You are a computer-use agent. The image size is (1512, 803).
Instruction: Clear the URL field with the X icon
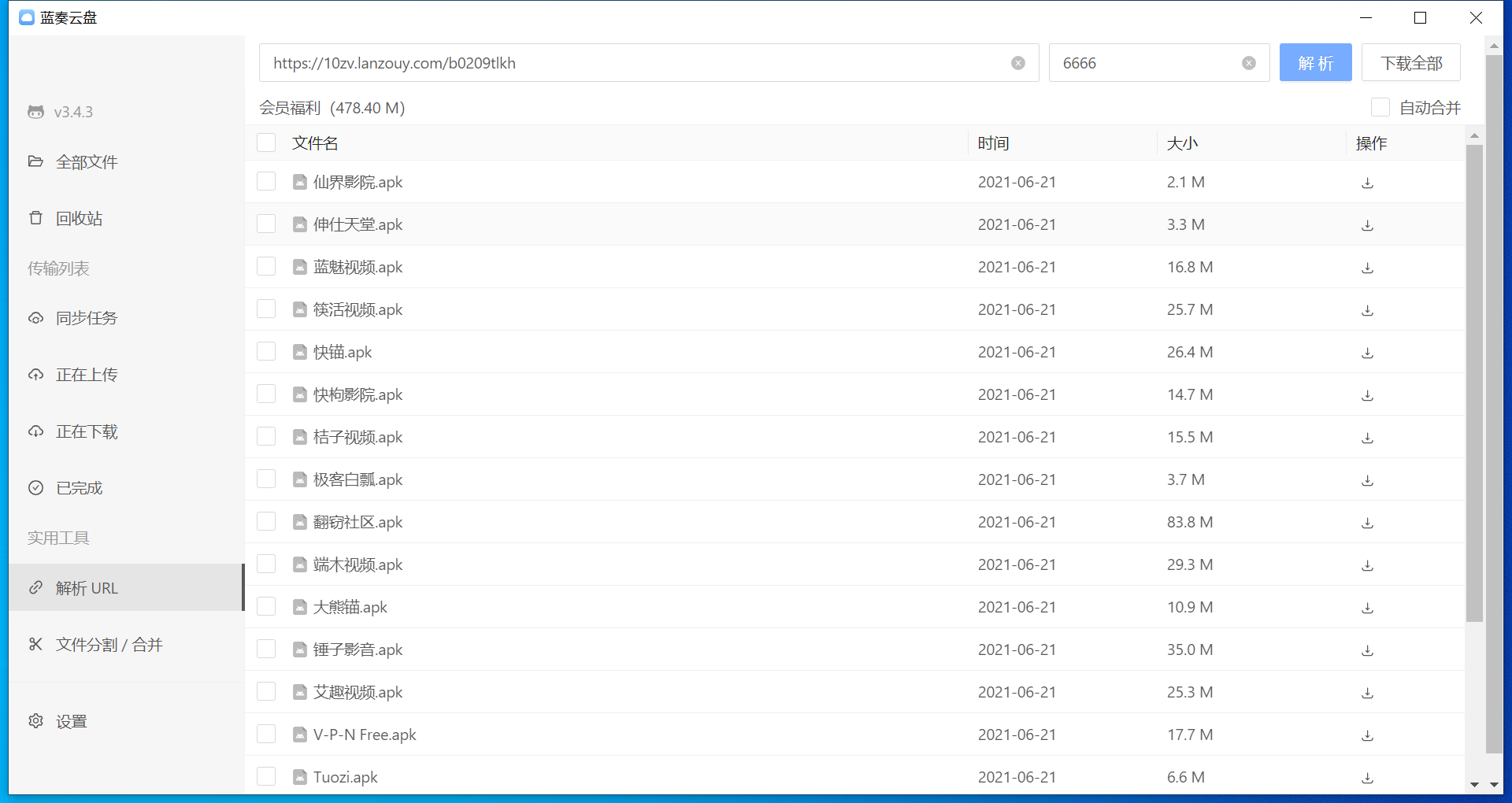coord(1018,63)
